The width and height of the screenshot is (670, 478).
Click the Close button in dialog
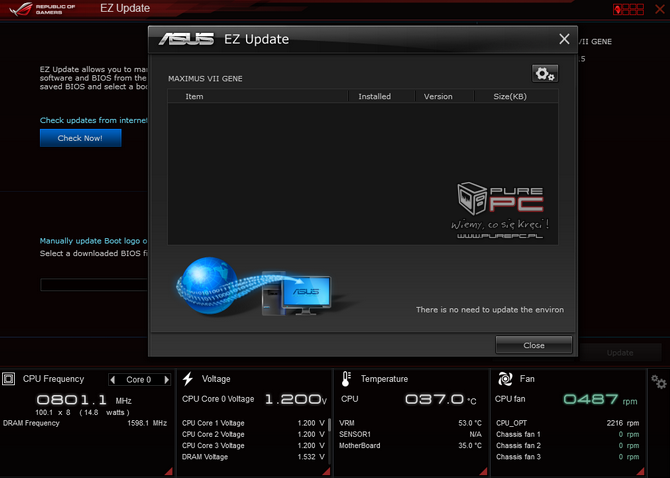534,345
